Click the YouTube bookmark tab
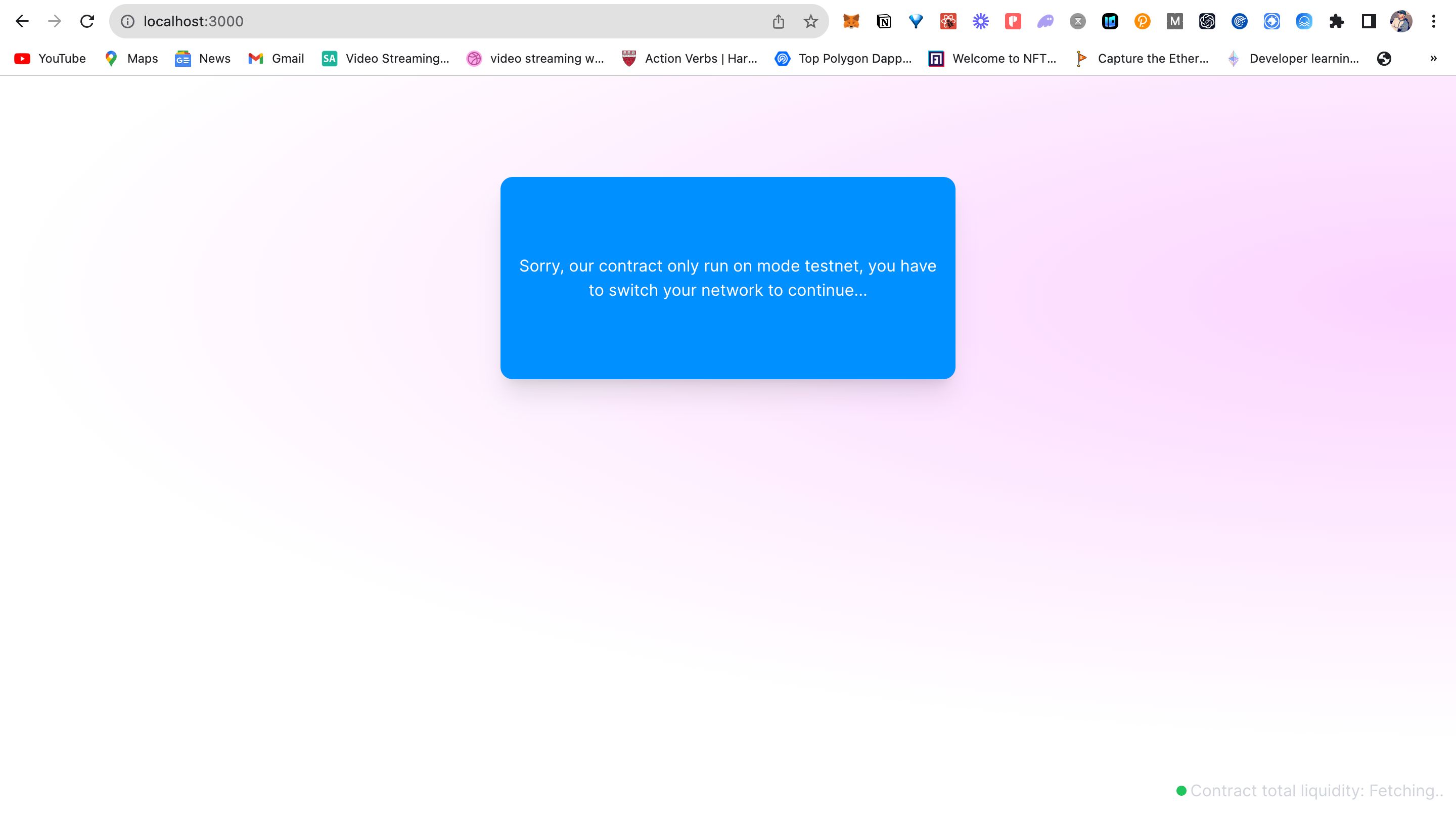This screenshot has width=1456, height=815. (x=62, y=58)
